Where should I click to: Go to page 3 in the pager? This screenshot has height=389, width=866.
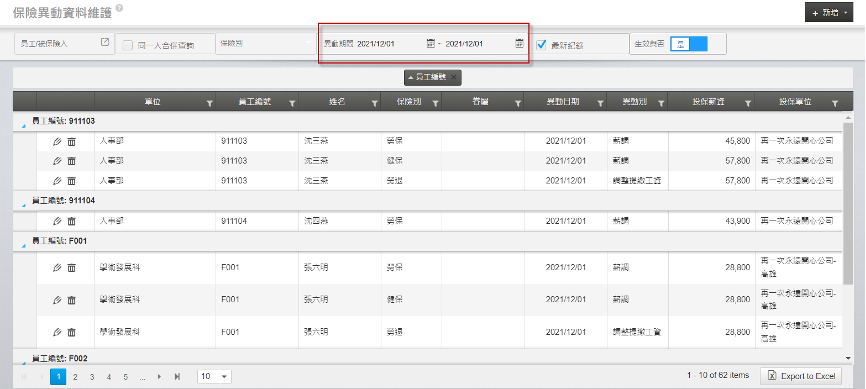(x=92, y=377)
